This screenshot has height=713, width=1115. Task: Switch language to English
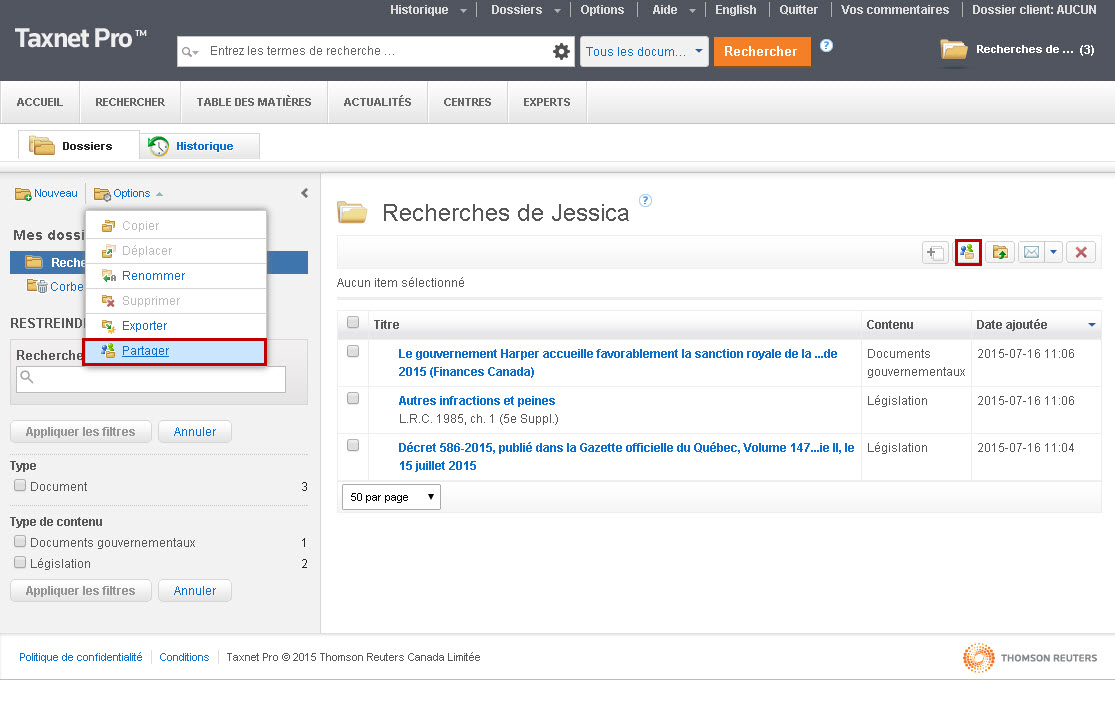[x=735, y=10]
